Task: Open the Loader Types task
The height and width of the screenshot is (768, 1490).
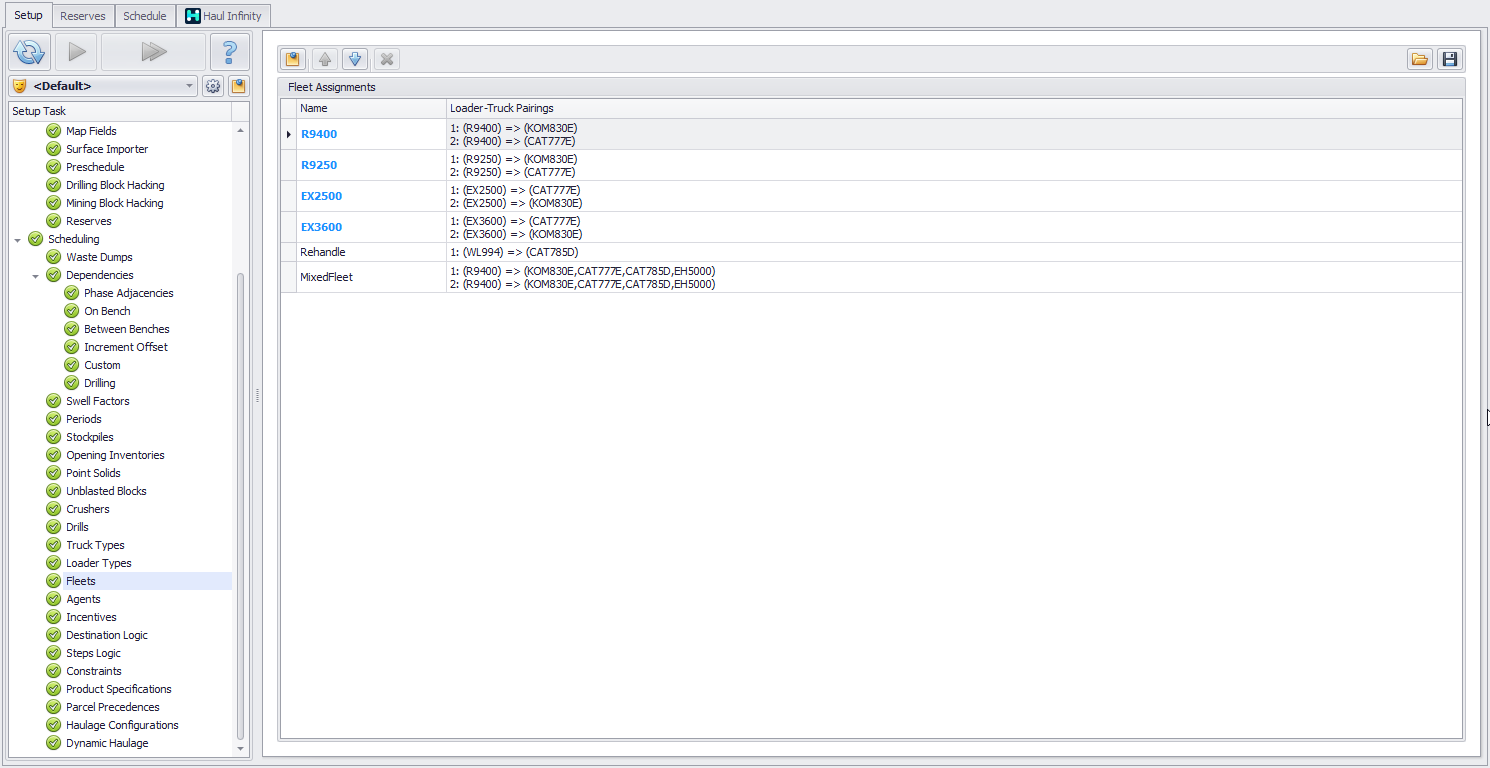Action: coord(99,563)
